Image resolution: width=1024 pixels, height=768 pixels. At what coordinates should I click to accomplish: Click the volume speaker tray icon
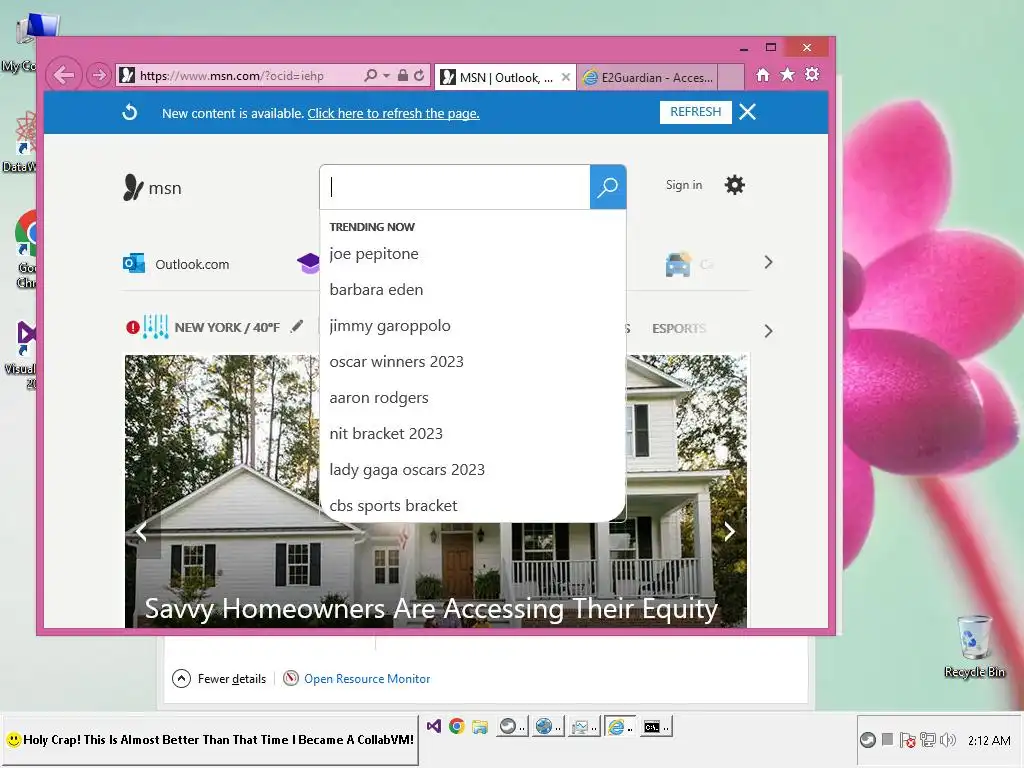pos(948,740)
